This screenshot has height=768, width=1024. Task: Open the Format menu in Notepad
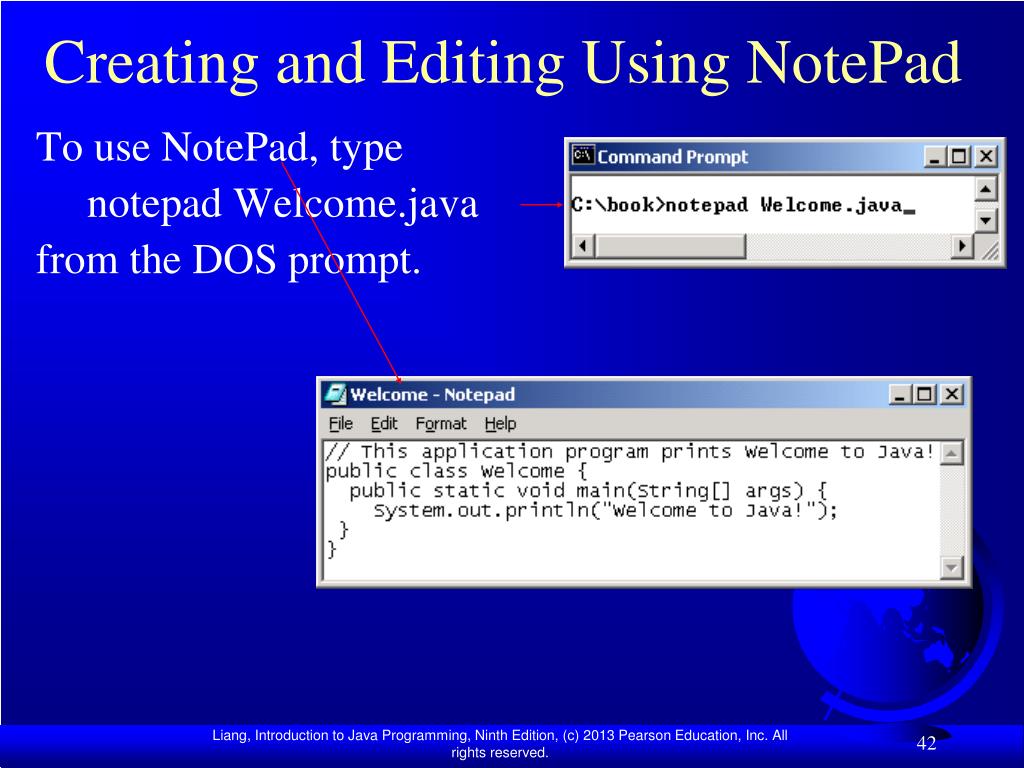pyautogui.click(x=441, y=424)
